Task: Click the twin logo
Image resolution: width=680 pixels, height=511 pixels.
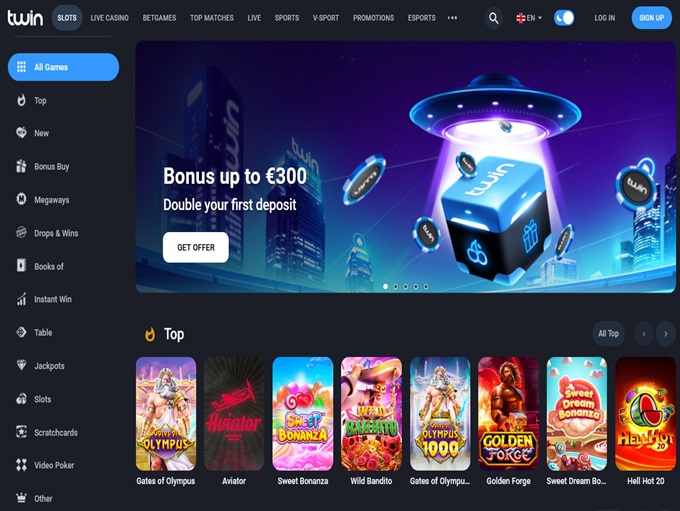Action: click(25, 18)
